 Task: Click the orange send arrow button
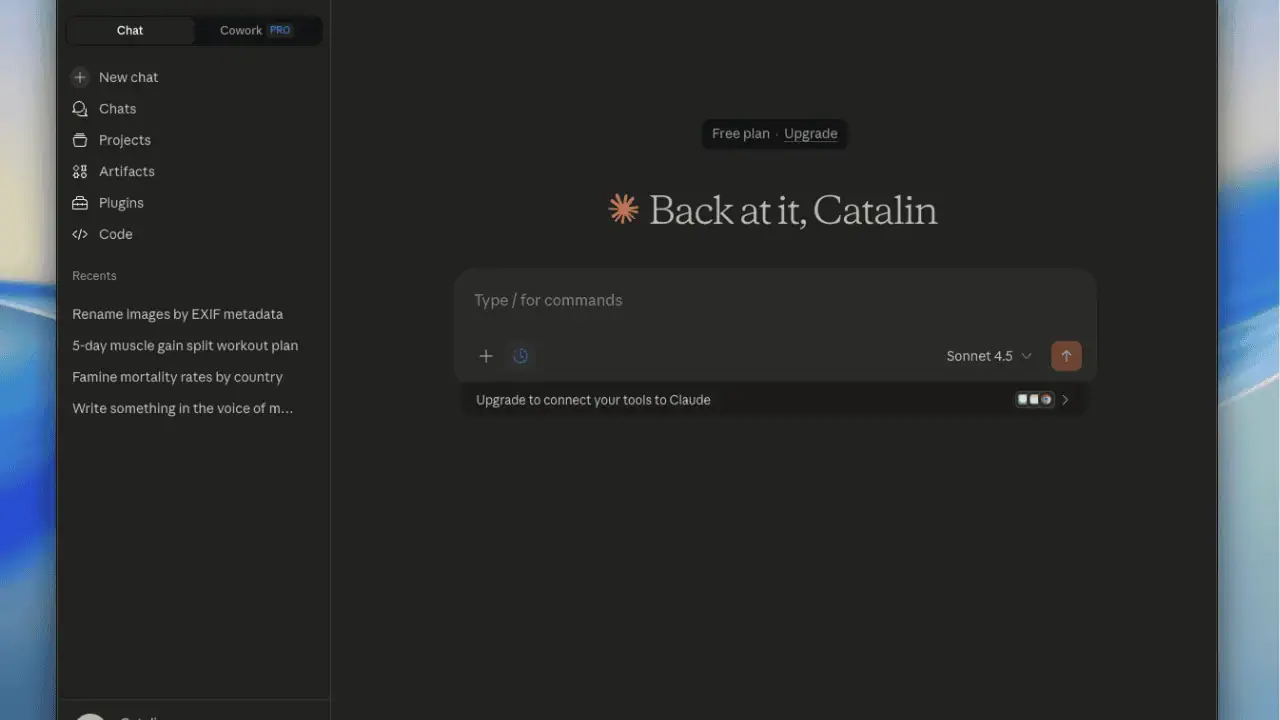1066,356
